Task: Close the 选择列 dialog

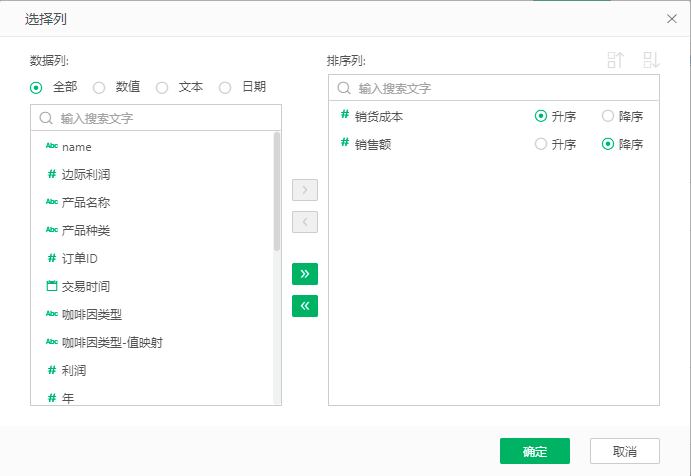Action: (671, 18)
